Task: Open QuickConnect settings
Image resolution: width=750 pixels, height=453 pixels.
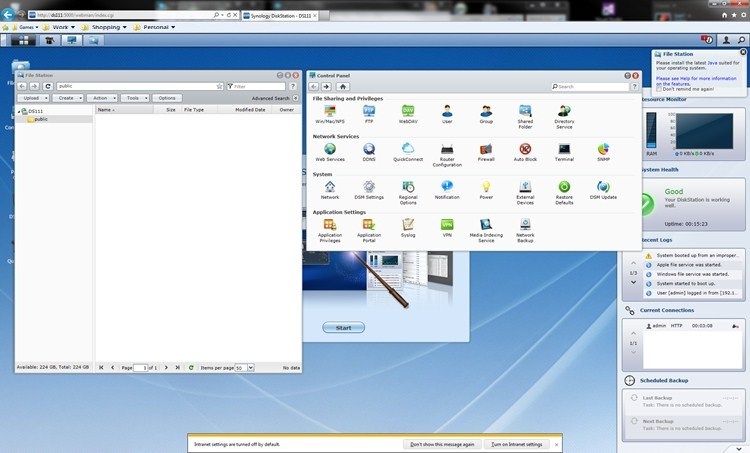Action: [x=408, y=152]
